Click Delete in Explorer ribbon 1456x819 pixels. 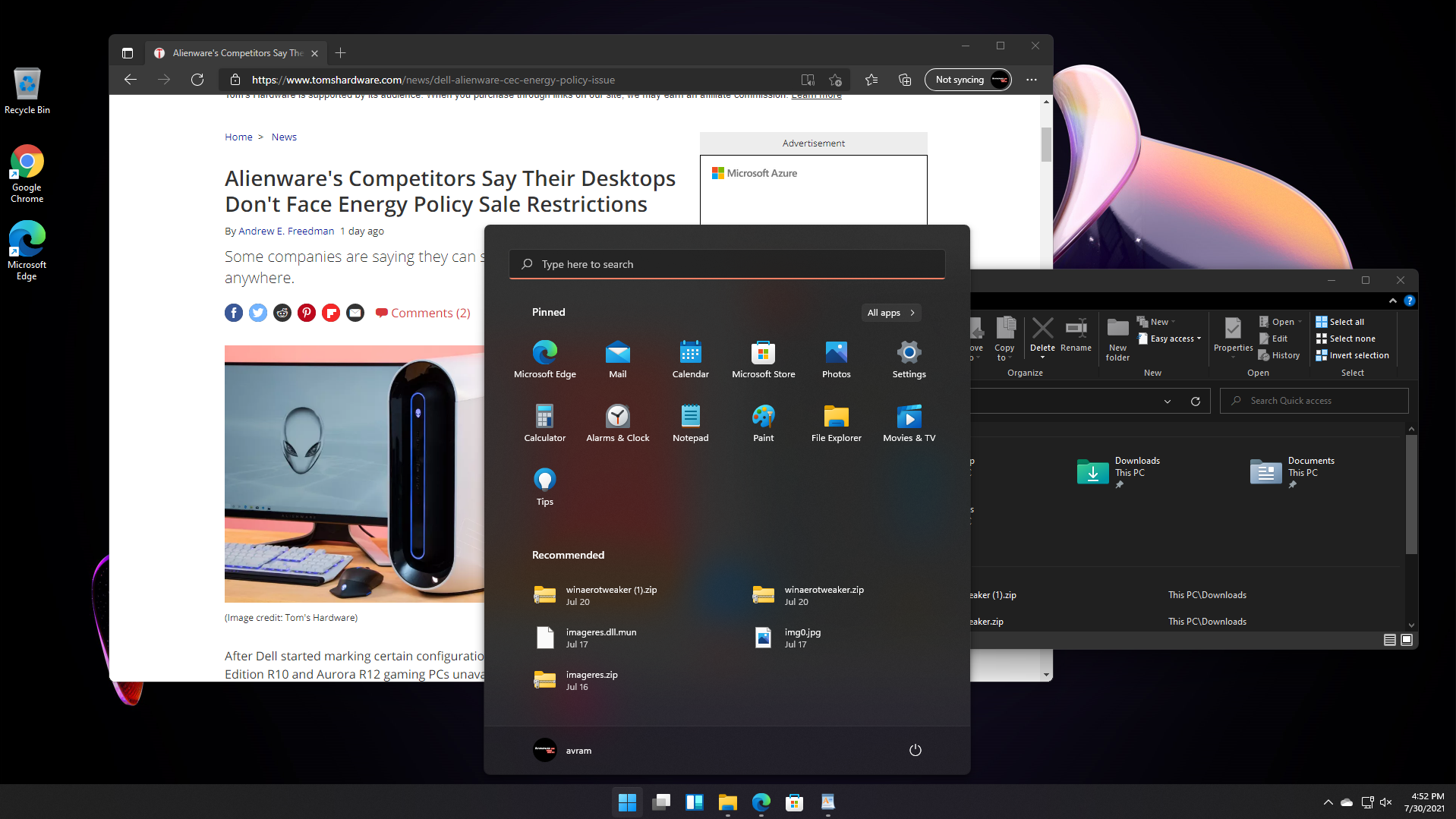pyautogui.click(x=1042, y=335)
